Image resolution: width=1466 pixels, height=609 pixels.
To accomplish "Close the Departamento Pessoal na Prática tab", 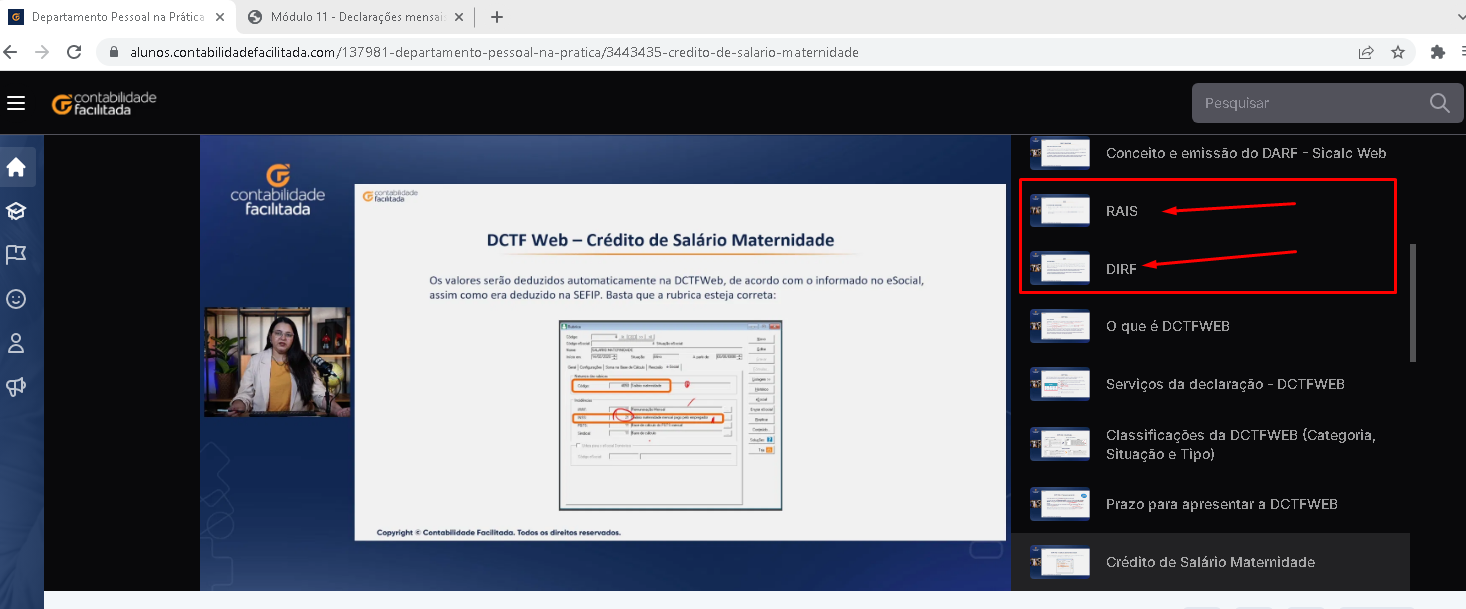I will point(221,17).
